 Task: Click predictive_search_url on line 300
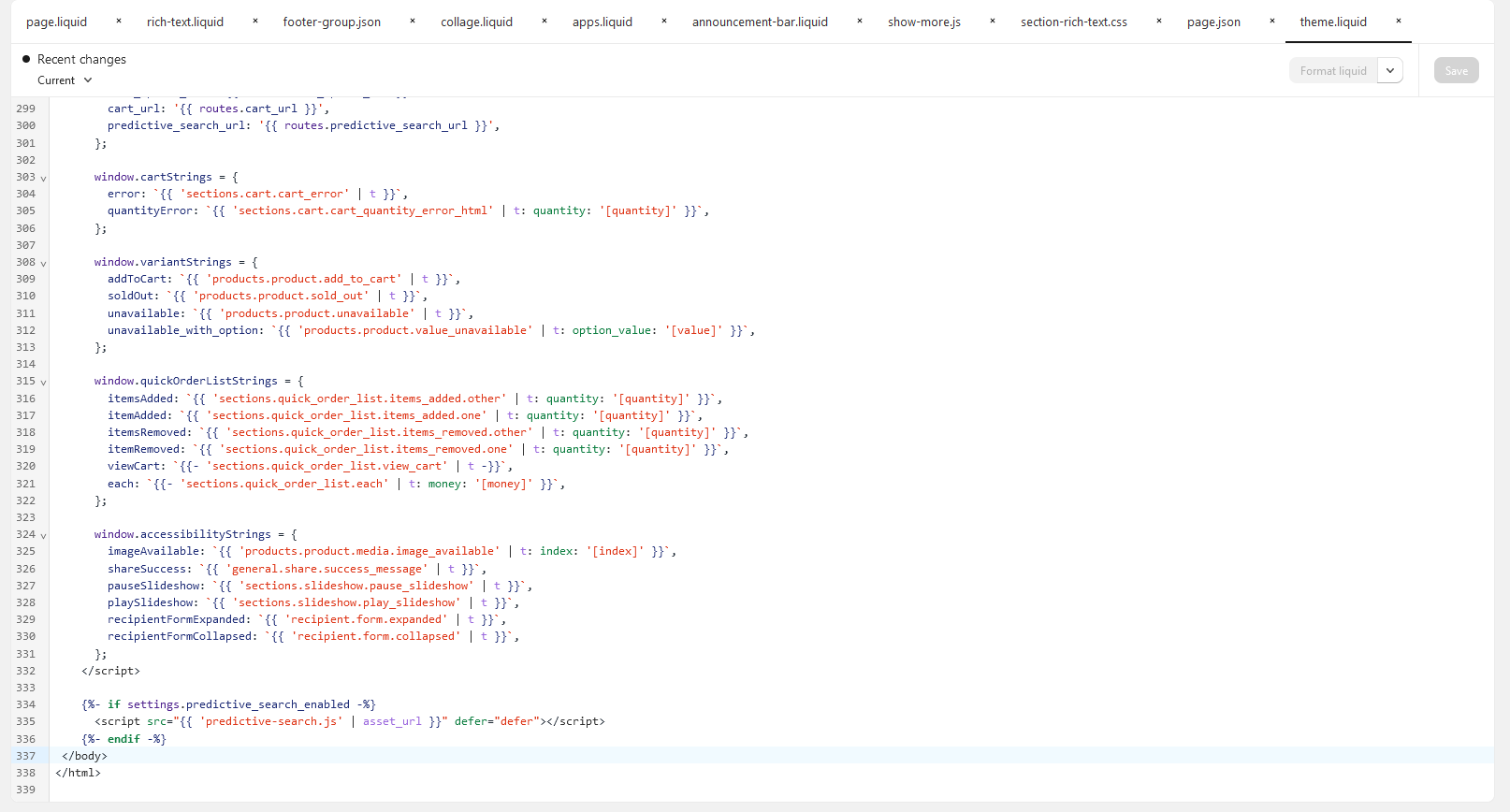[x=176, y=125]
